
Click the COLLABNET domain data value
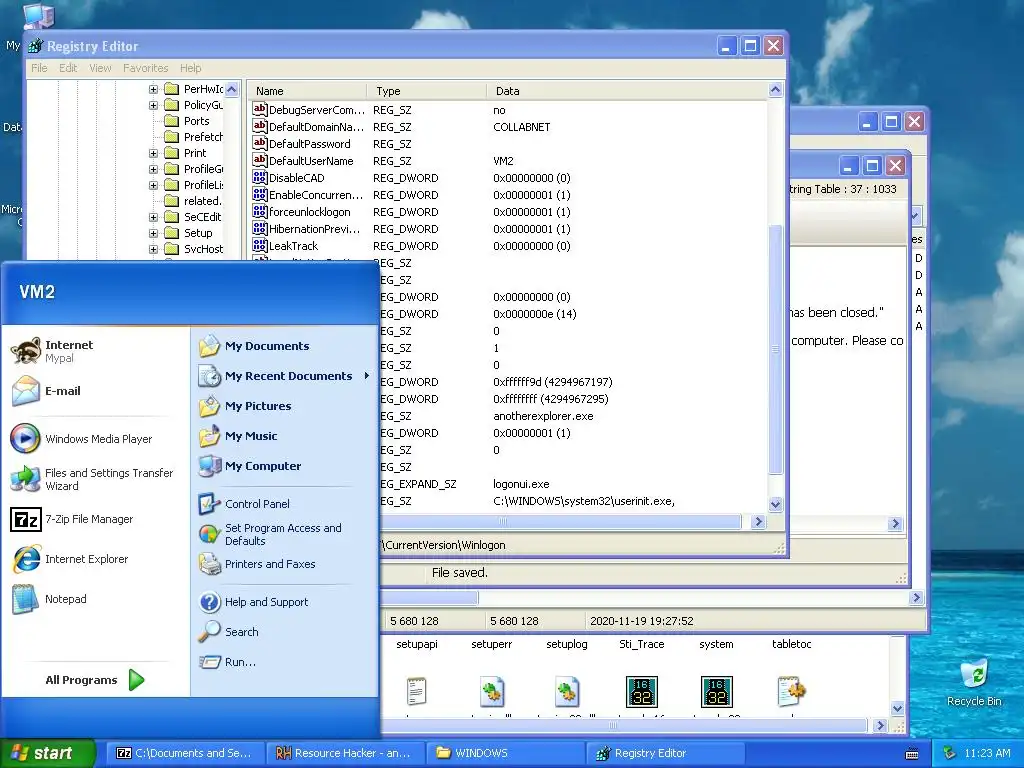(522, 127)
